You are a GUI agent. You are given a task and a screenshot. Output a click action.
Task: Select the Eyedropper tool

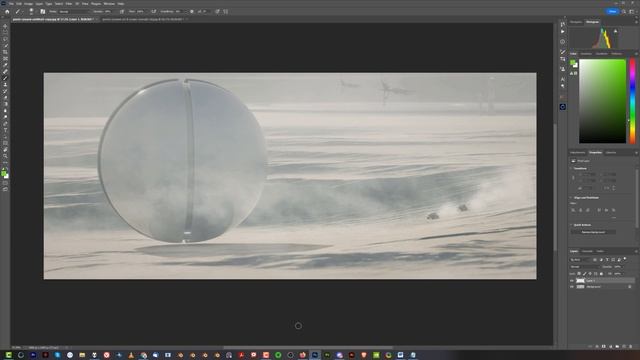pyautogui.click(x=5, y=65)
